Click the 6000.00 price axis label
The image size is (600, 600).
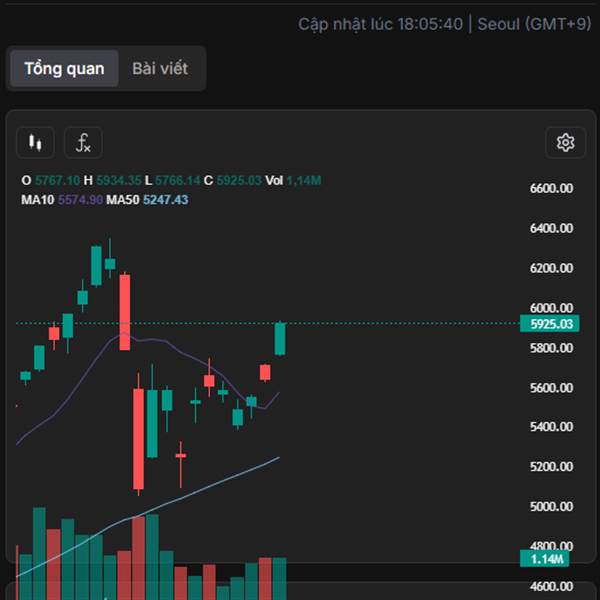551,308
